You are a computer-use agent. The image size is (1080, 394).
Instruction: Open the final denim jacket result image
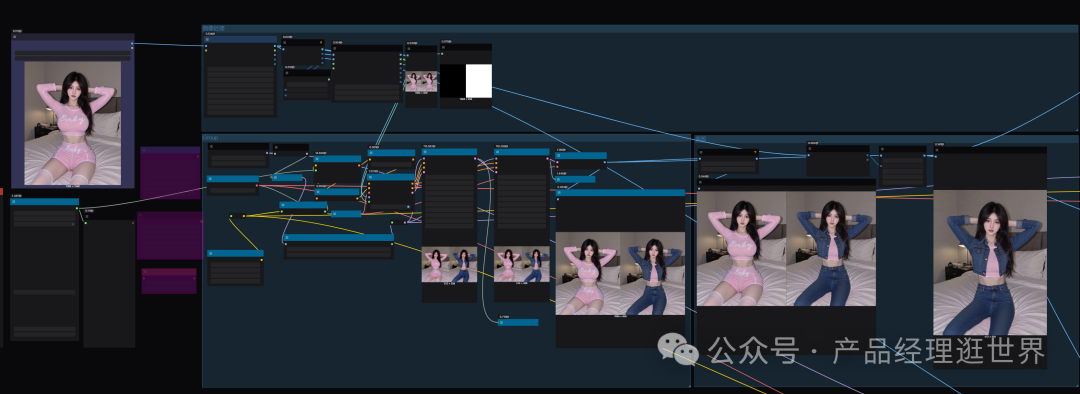990,263
